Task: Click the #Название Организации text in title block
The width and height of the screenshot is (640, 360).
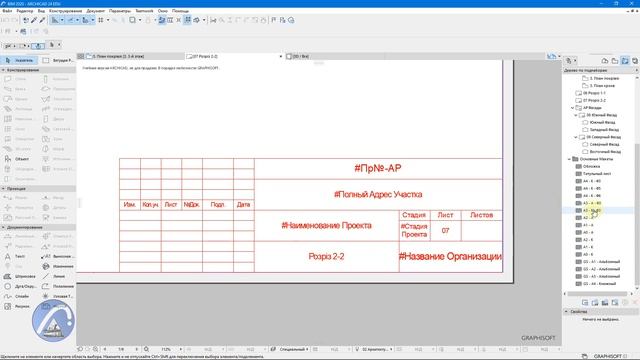Action: click(450, 256)
